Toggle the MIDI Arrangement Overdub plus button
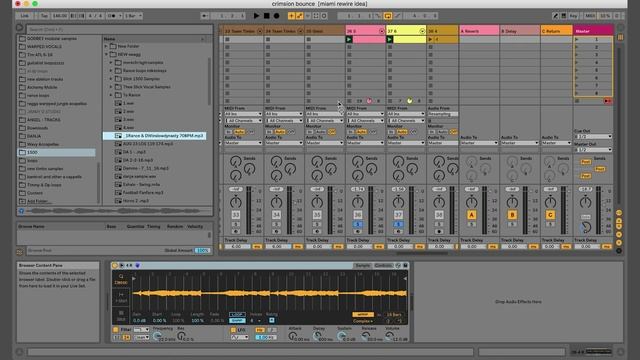Viewport: 640px width, 360px height. click(x=291, y=16)
